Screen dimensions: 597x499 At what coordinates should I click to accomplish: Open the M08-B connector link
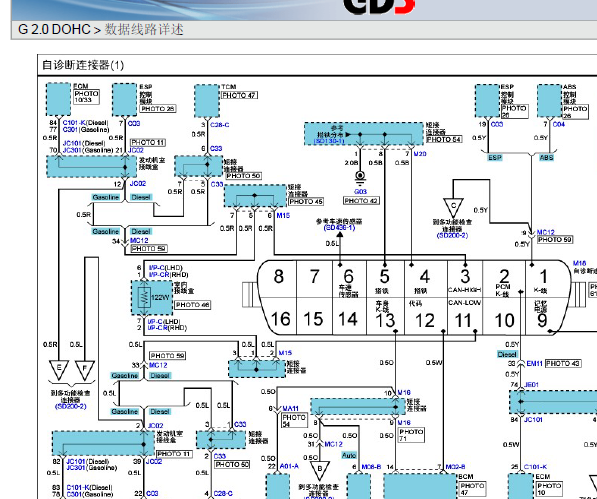pyautogui.click(x=371, y=466)
